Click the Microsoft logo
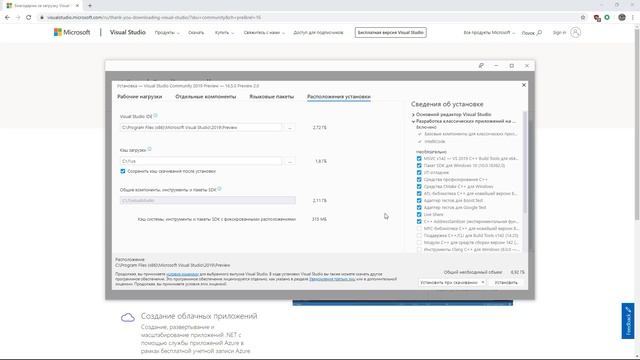Viewport: 640px width, 360px height. point(72,32)
